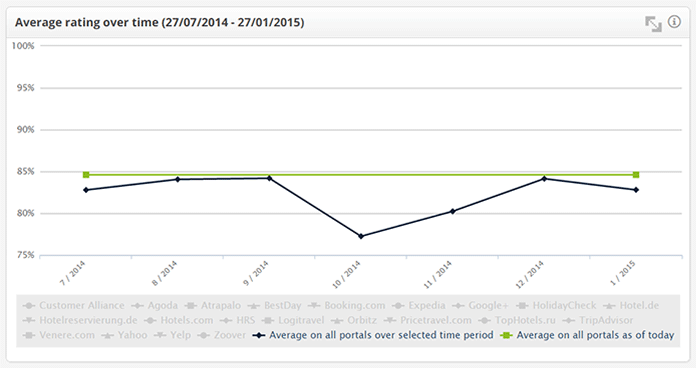Toggle Customer Alliance series in legend

pyautogui.click(x=74, y=305)
